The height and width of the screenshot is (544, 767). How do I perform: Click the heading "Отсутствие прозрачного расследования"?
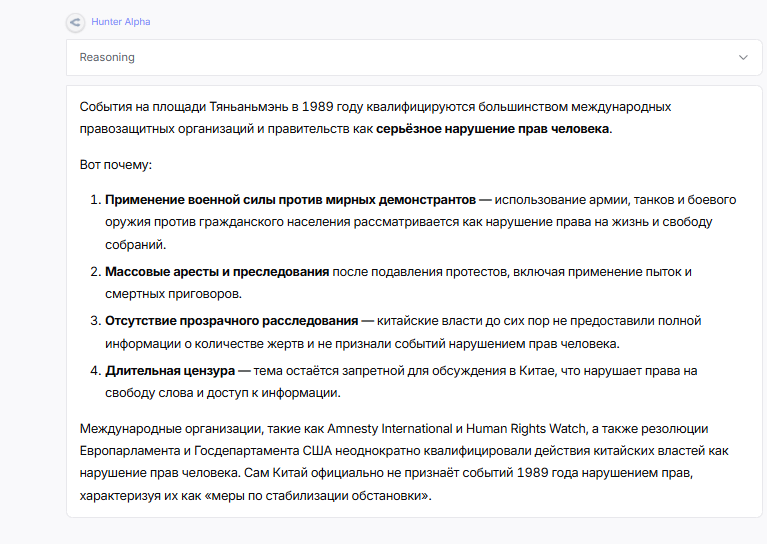(232, 321)
